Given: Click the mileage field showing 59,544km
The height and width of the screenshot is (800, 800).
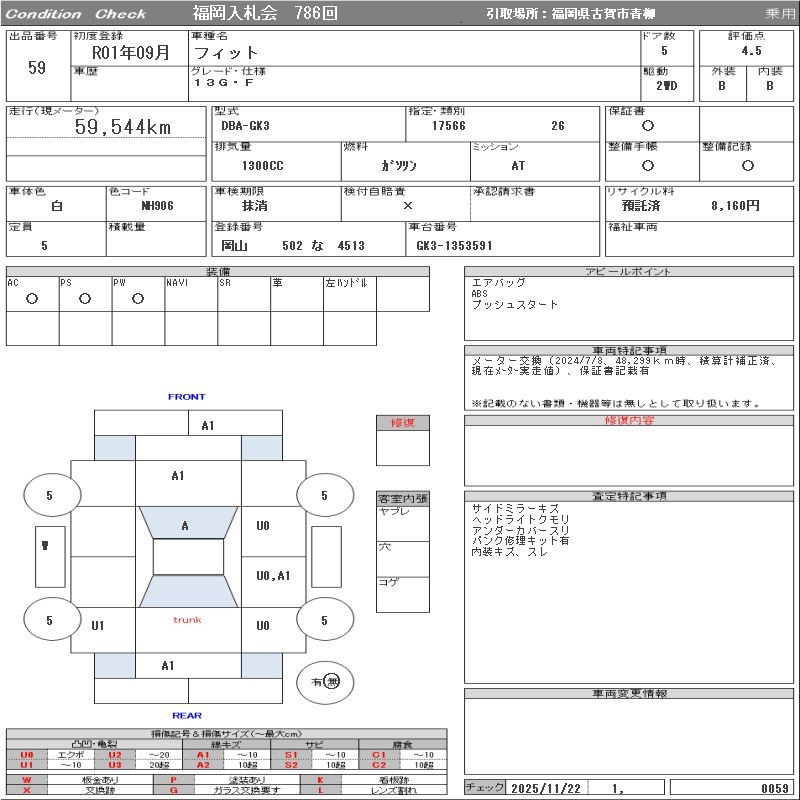Looking at the screenshot, I should coord(123,128).
